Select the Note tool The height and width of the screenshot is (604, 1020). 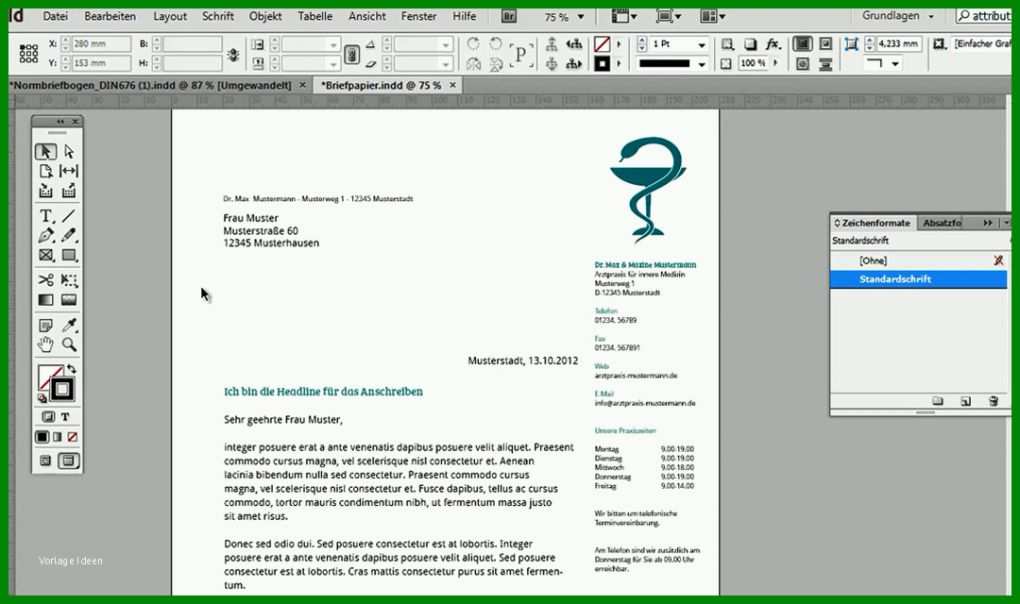pos(46,325)
